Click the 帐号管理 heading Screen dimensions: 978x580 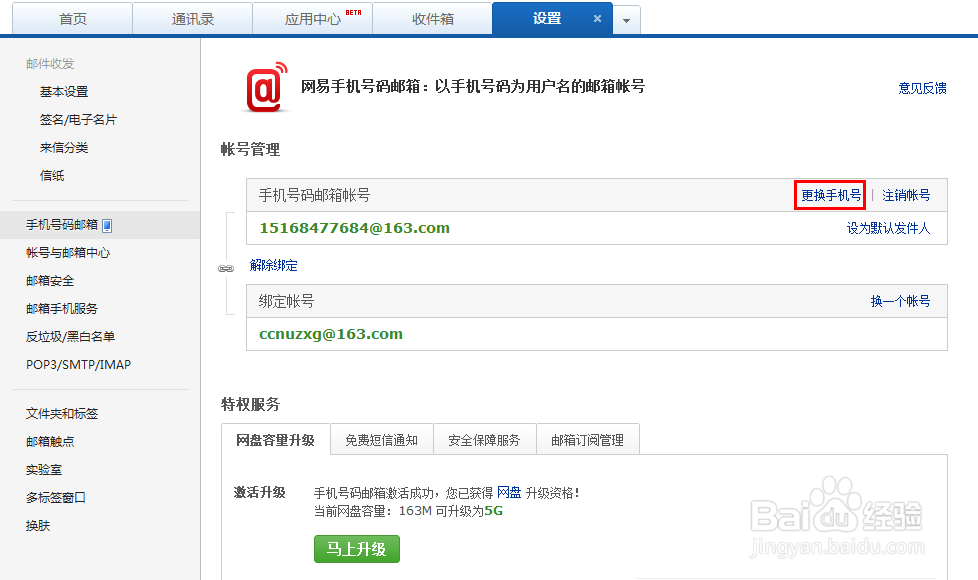[250, 149]
